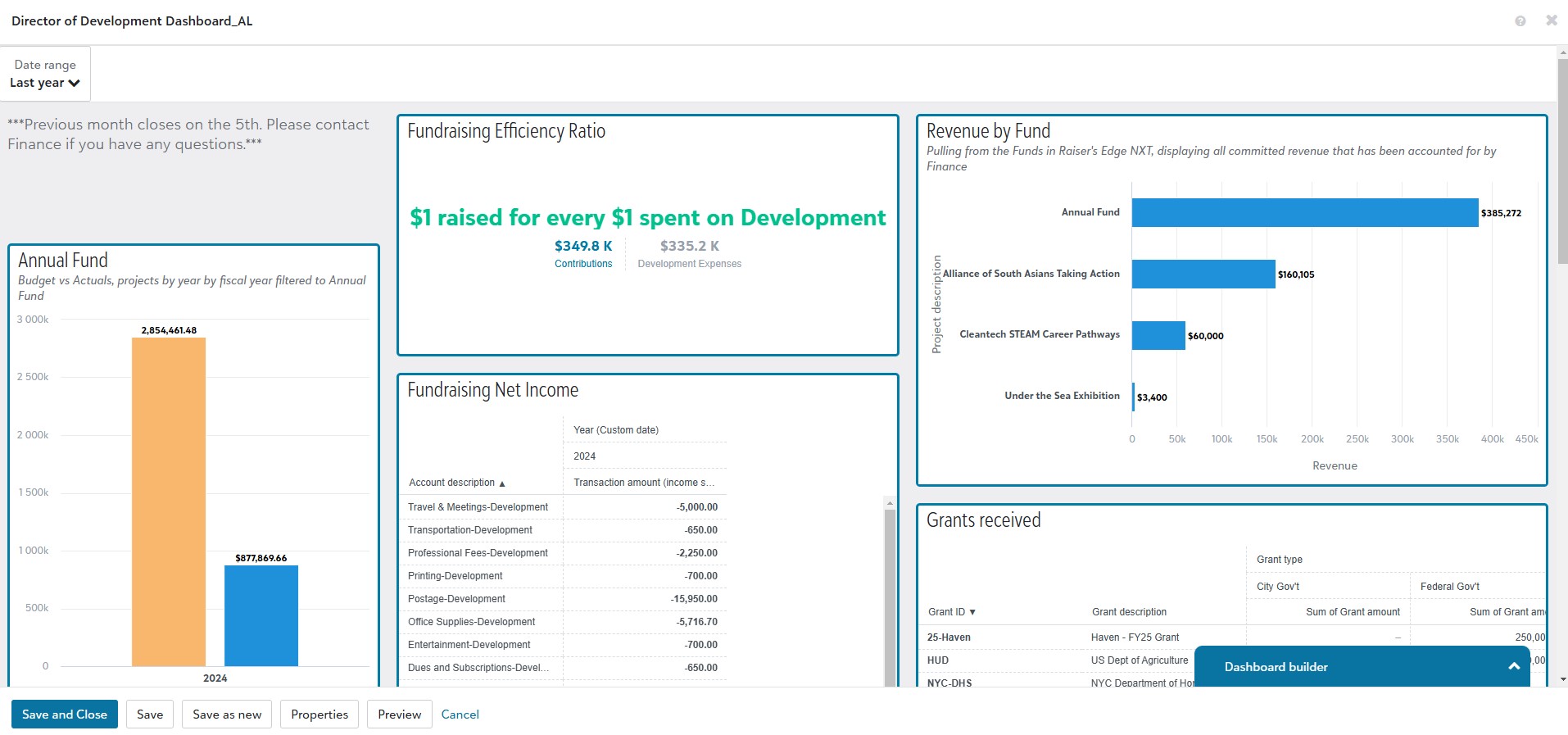
Task: Select the 25-Haven grant row
Action: (949, 637)
